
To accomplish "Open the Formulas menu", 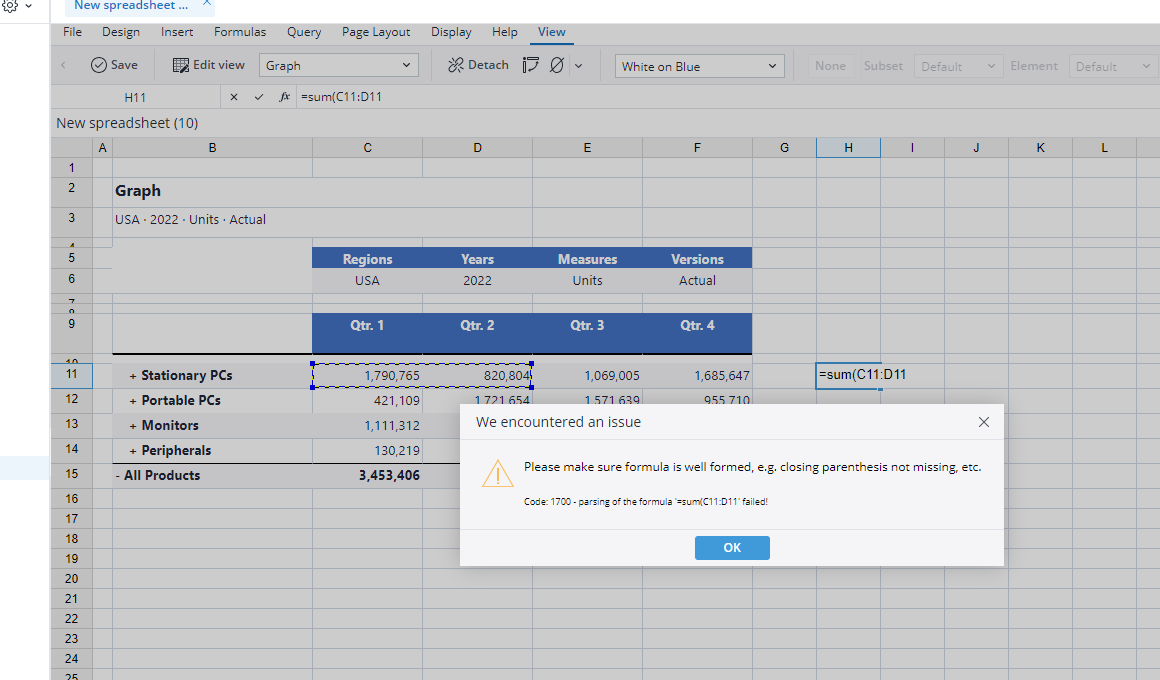I will [x=240, y=32].
